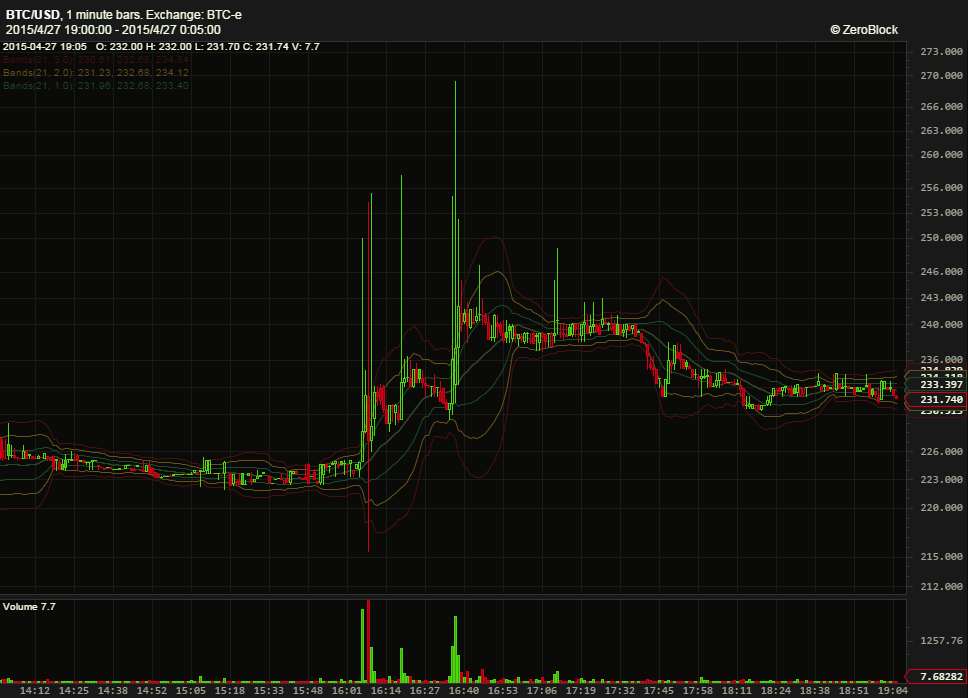Screen dimensions: 968x698
Task: Click the 17:06 time axis label
Action: coord(541,691)
